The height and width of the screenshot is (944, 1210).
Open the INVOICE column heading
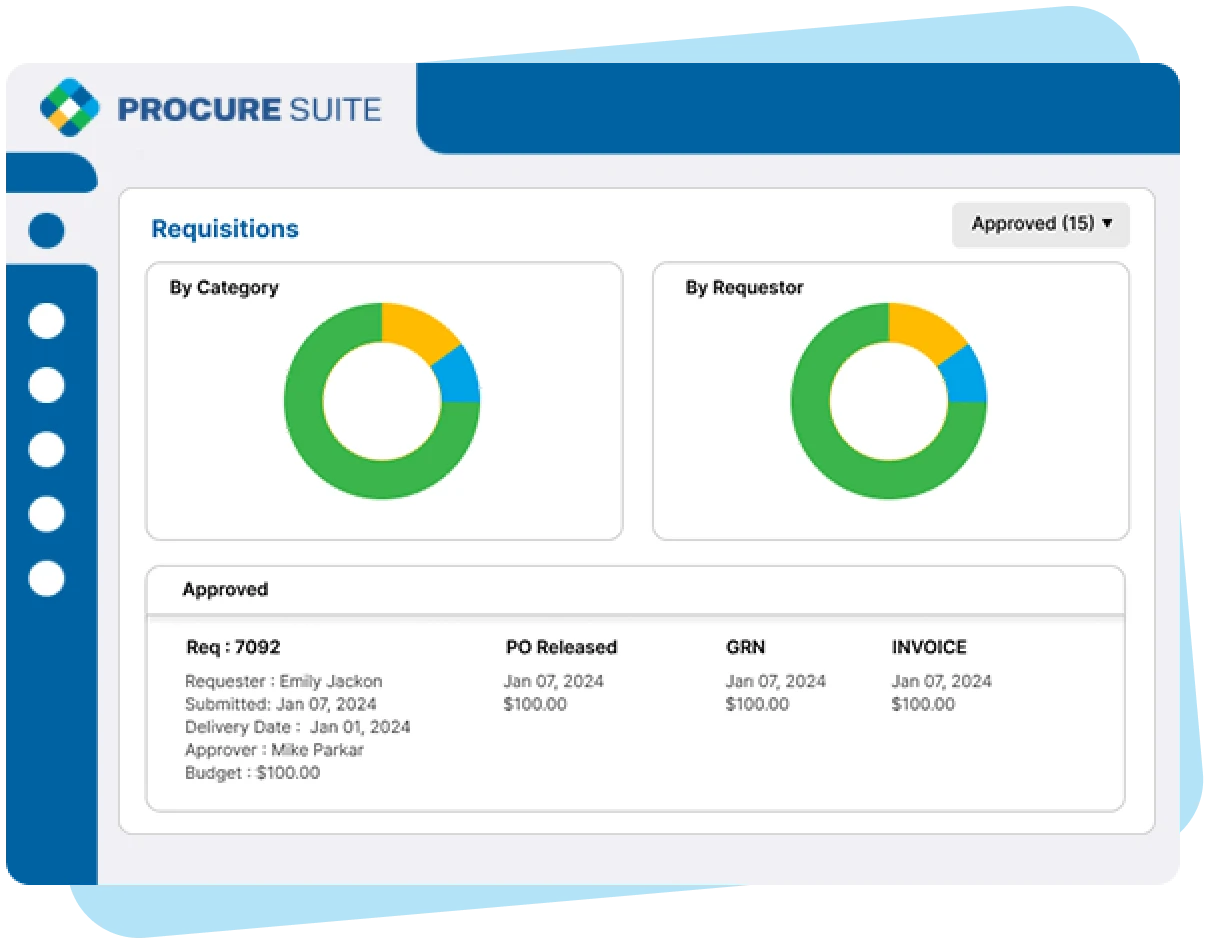coord(929,647)
